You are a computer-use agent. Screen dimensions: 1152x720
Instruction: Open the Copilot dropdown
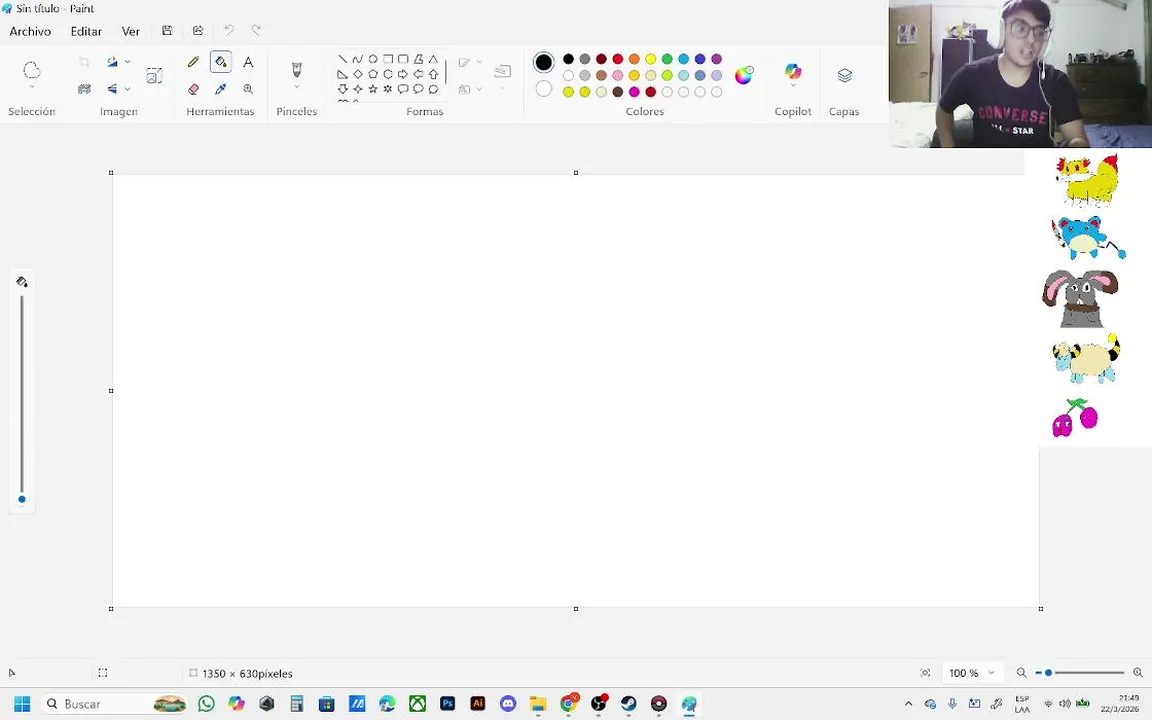pos(793,86)
